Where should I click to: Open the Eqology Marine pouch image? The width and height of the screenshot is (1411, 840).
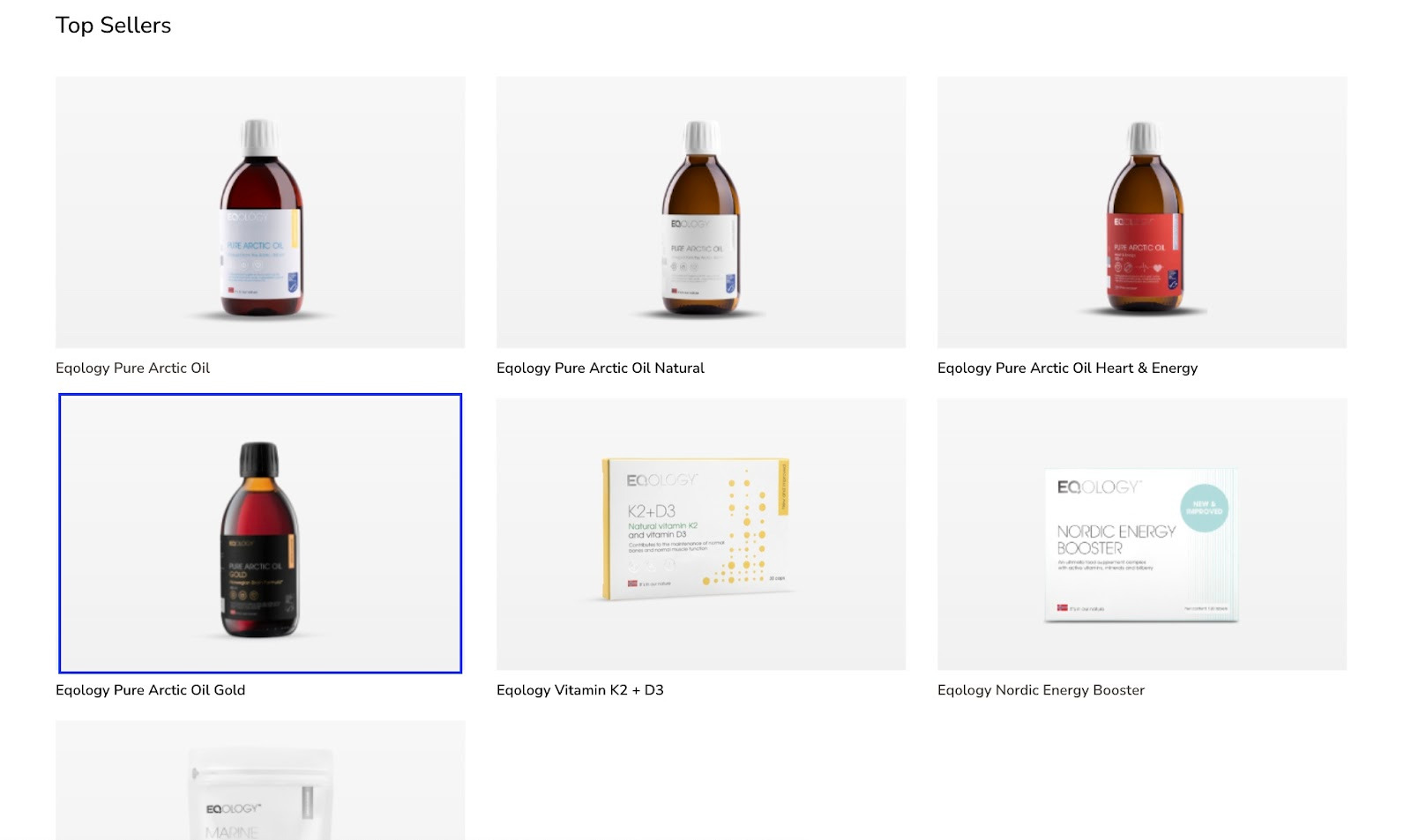tap(260, 780)
